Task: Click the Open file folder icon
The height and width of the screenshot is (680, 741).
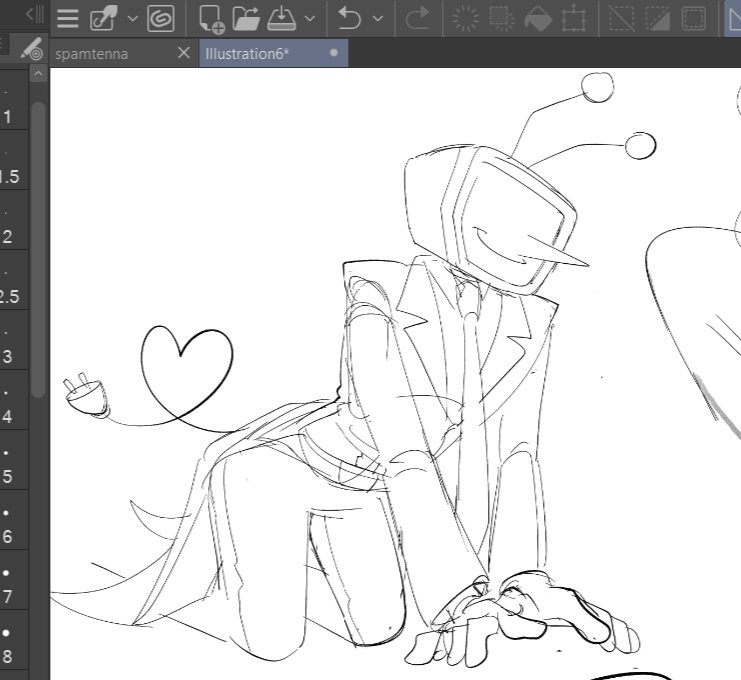Action: [x=246, y=18]
